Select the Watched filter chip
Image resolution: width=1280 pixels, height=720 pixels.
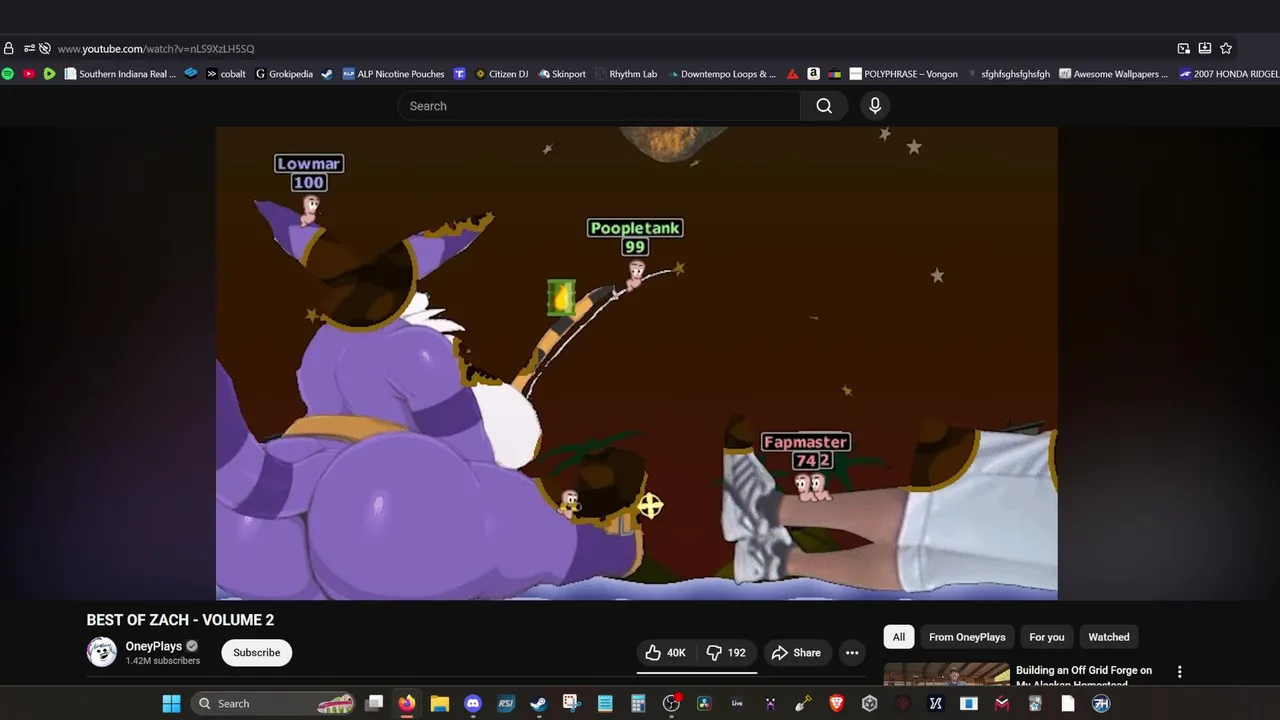1109,637
